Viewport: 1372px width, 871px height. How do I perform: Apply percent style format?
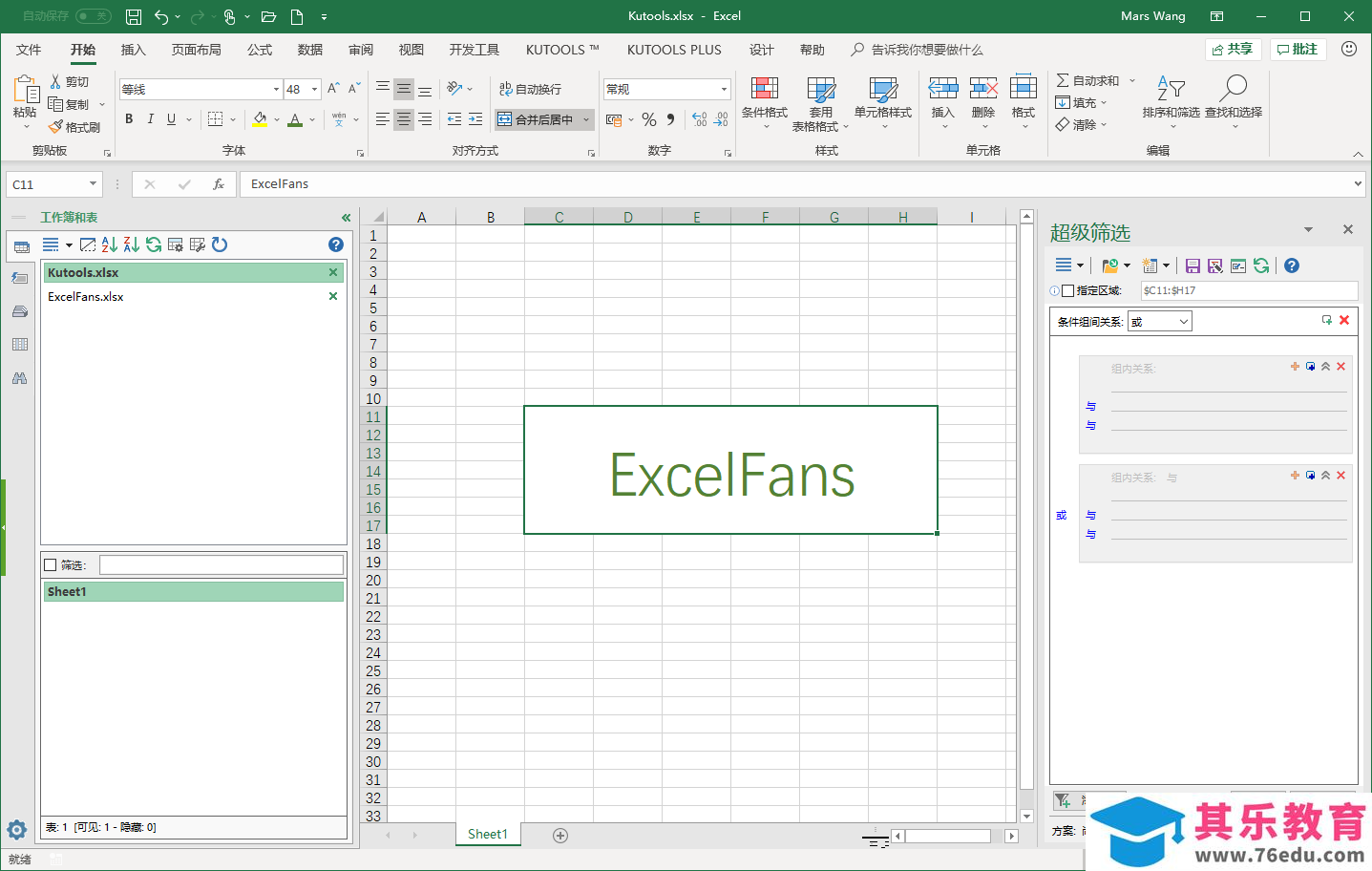coord(649,119)
